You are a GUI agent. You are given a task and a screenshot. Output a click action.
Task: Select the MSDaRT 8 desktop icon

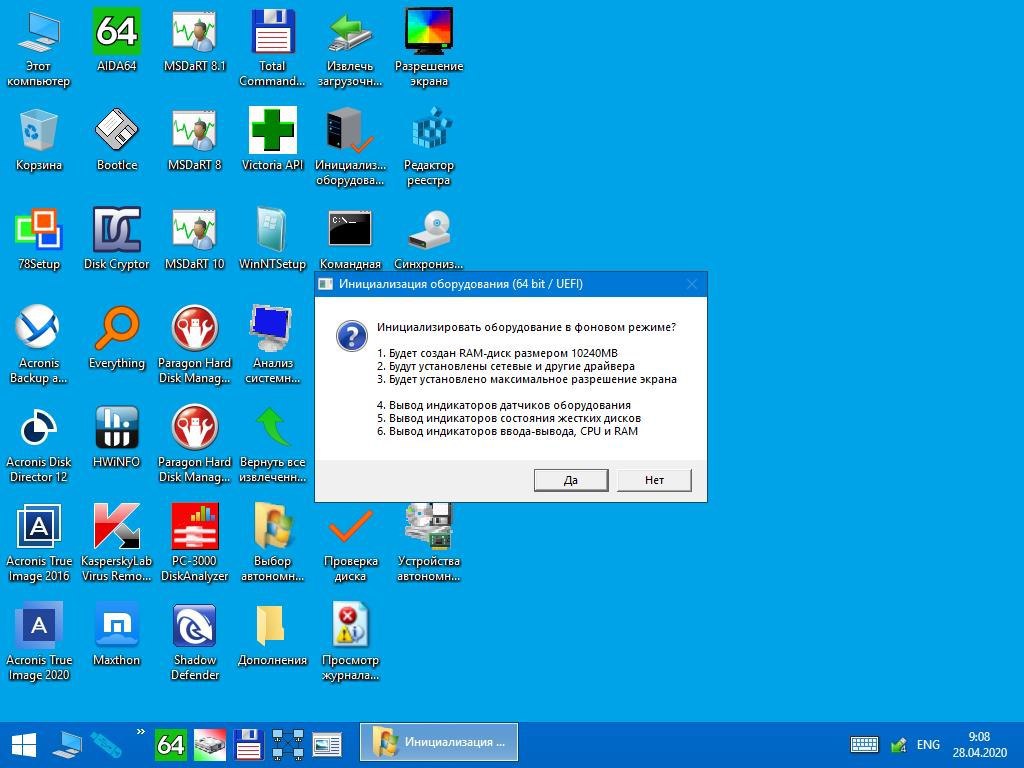(x=195, y=140)
